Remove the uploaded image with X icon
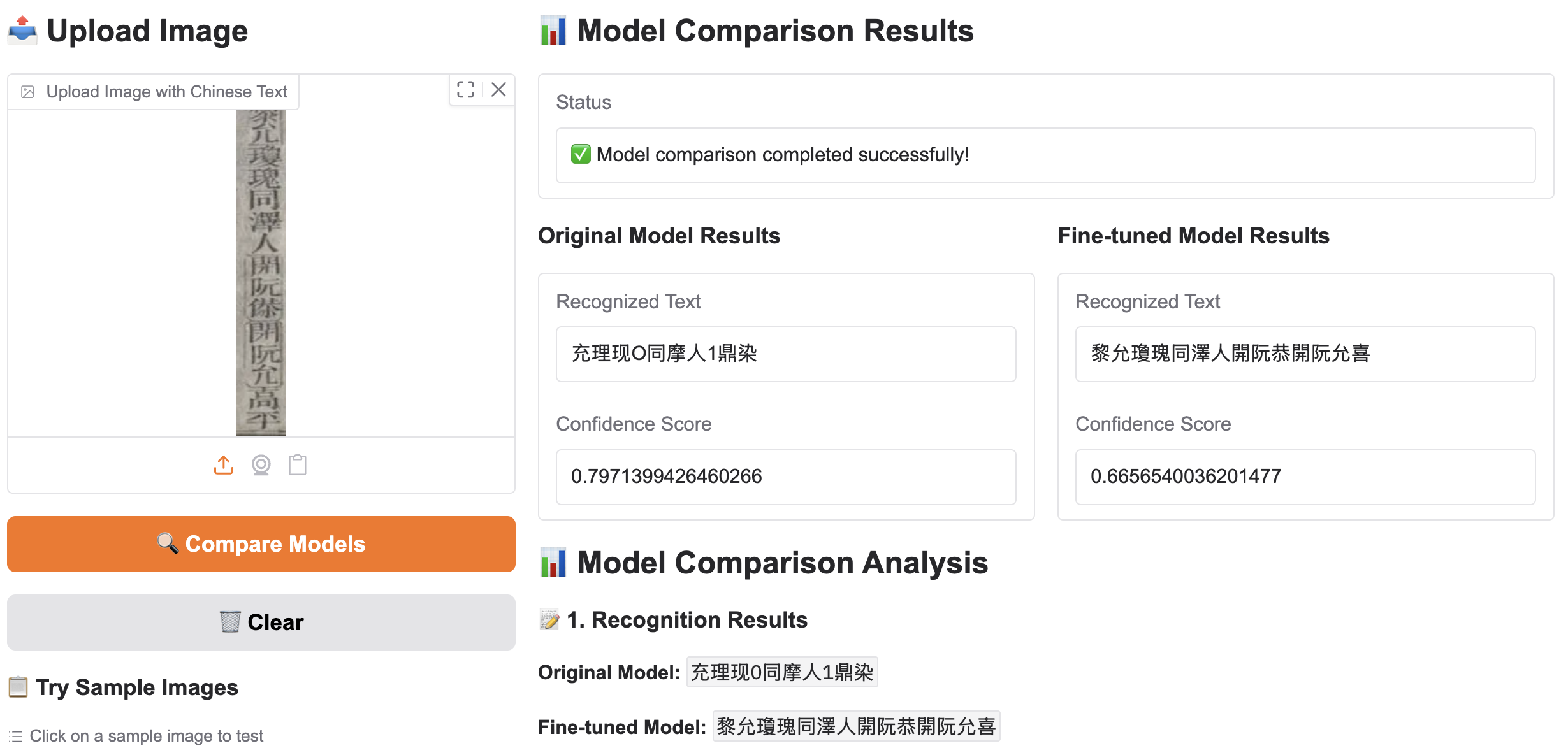This screenshot has height=748, width=1568. pyautogui.click(x=499, y=90)
